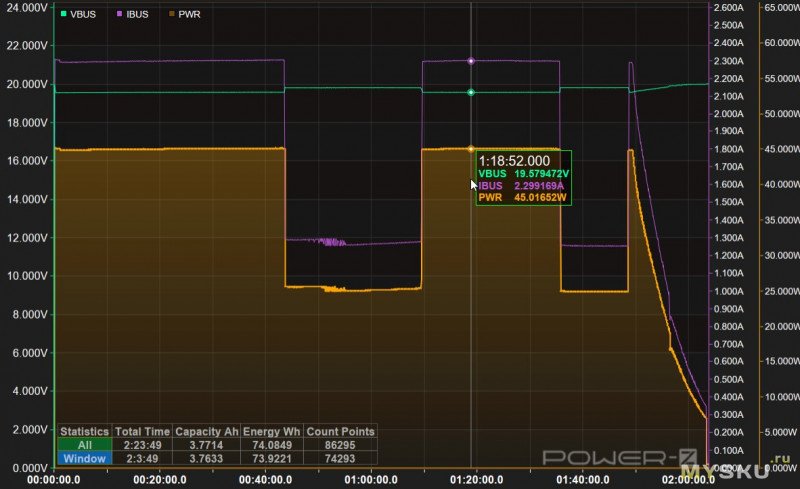Click the 25.000W power axis label
Viewport: 800px width, 489px height.
pyautogui.click(x=782, y=291)
